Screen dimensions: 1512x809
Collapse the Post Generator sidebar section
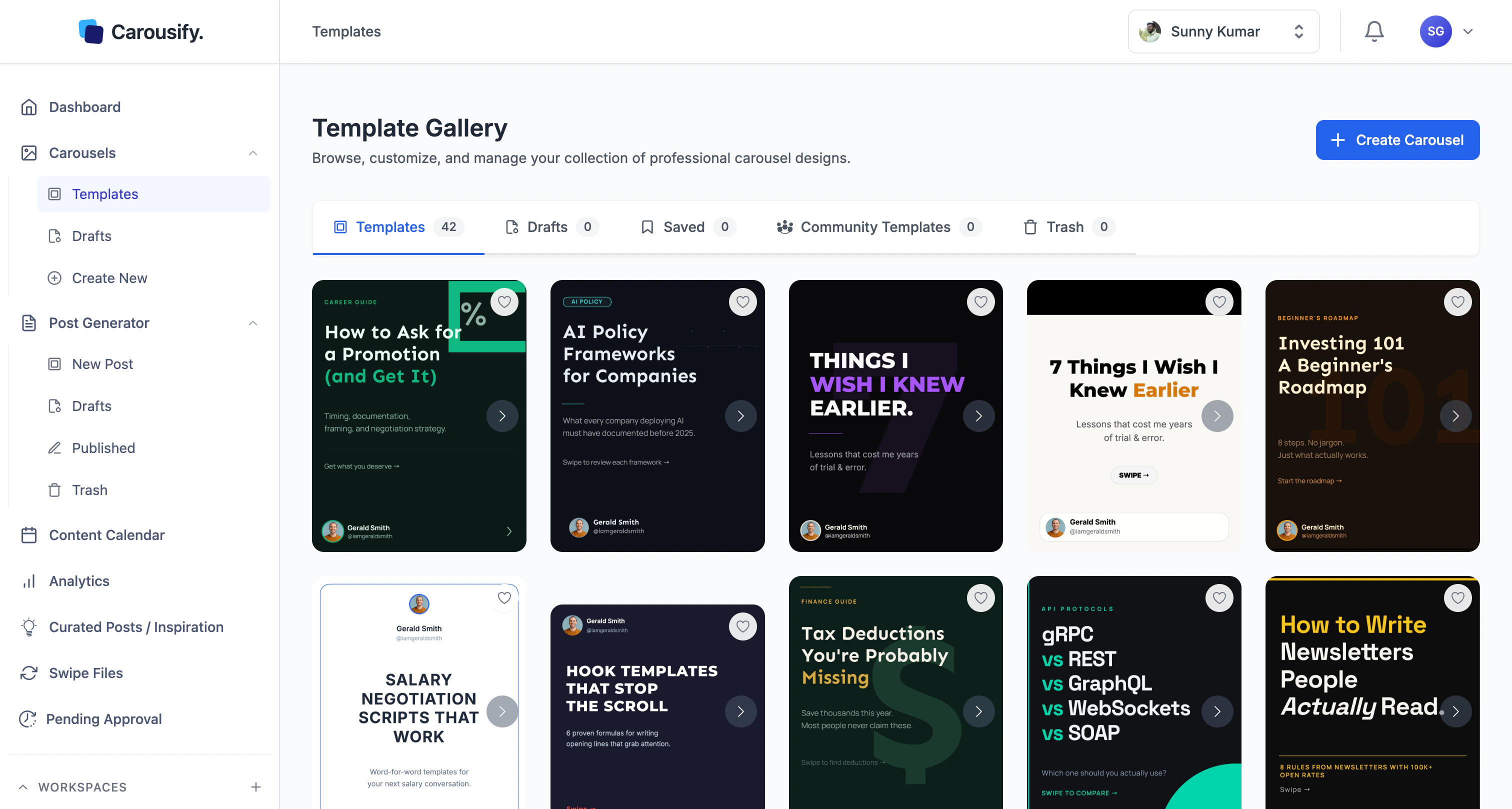[253, 323]
